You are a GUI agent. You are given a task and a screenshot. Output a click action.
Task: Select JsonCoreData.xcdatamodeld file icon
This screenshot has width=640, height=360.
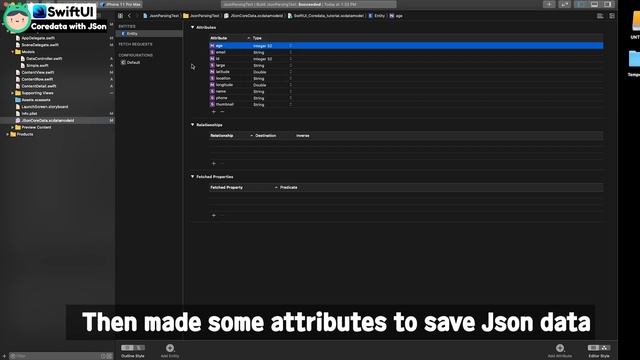click(18, 120)
